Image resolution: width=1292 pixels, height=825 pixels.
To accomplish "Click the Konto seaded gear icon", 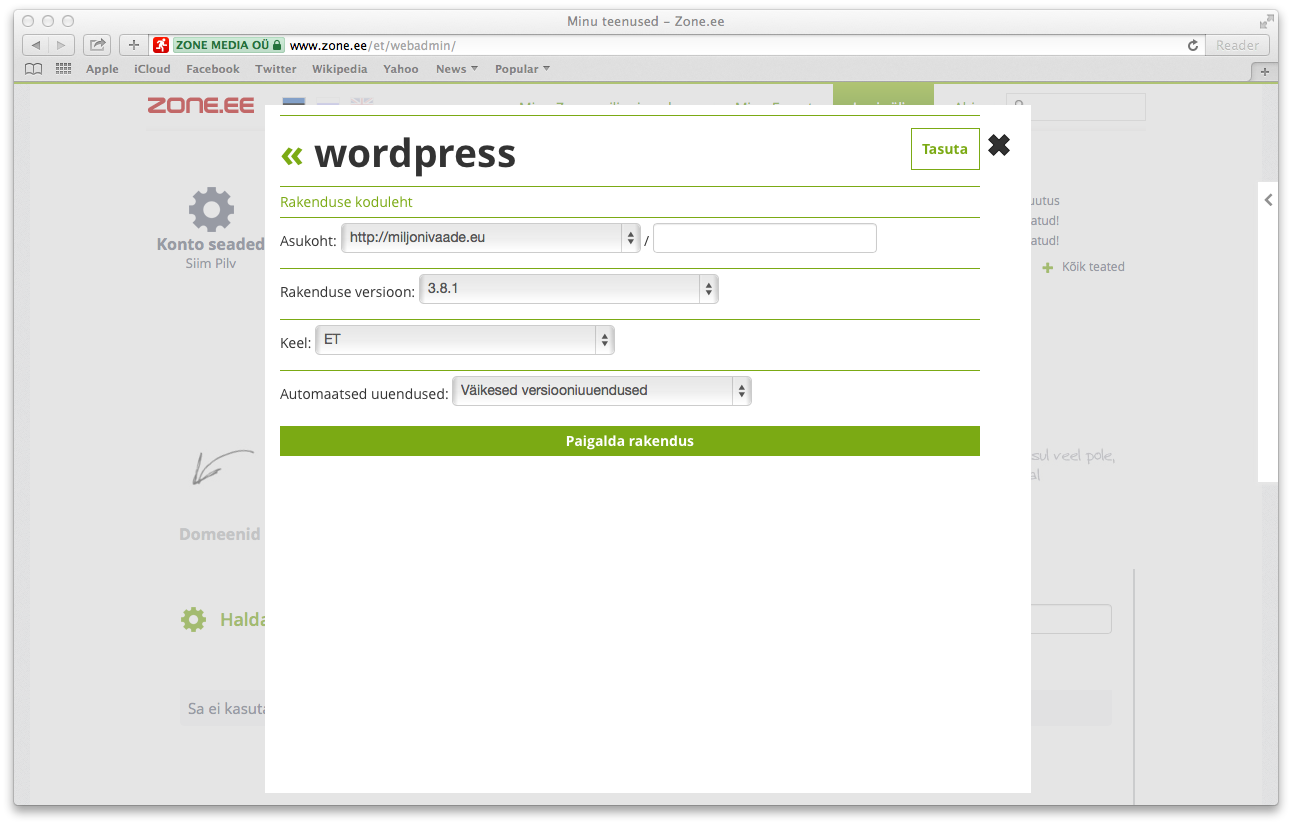I will (211, 209).
